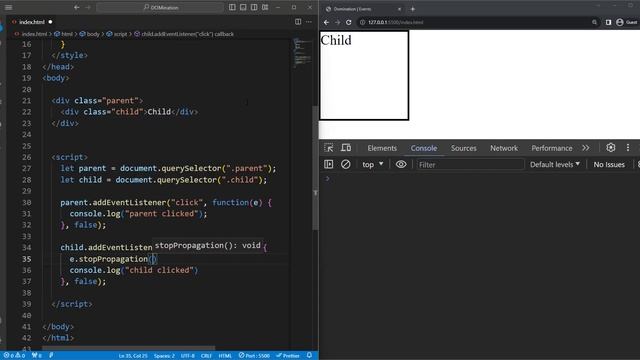This screenshot has width=640, height=360.
Task: Click "child clicked" string on line 36
Action: click(x=161, y=270)
